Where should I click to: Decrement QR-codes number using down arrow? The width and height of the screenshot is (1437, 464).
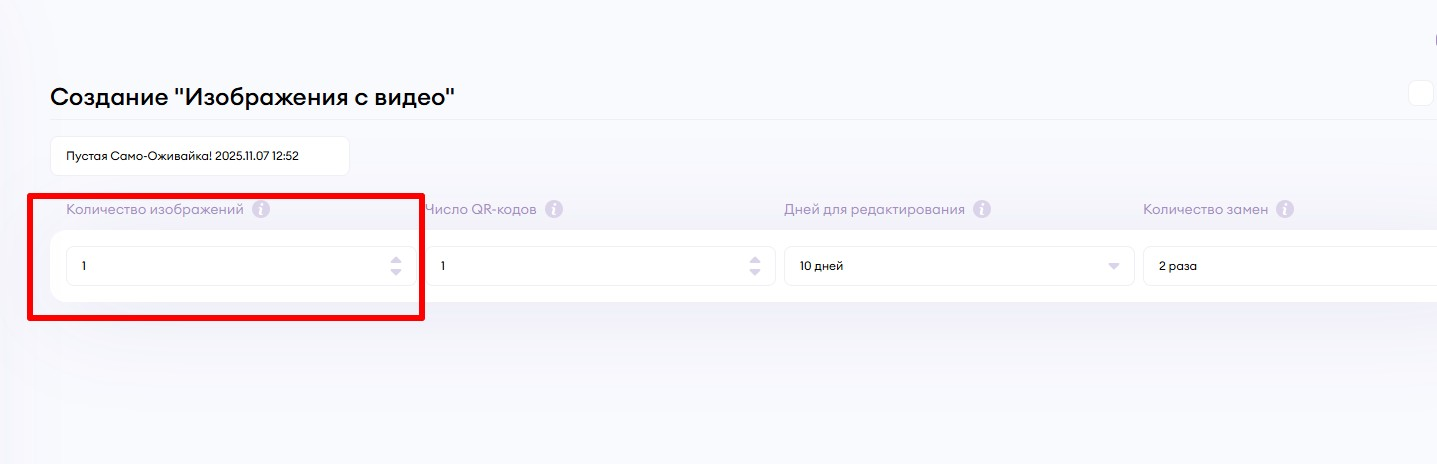(x=755, y=272)
